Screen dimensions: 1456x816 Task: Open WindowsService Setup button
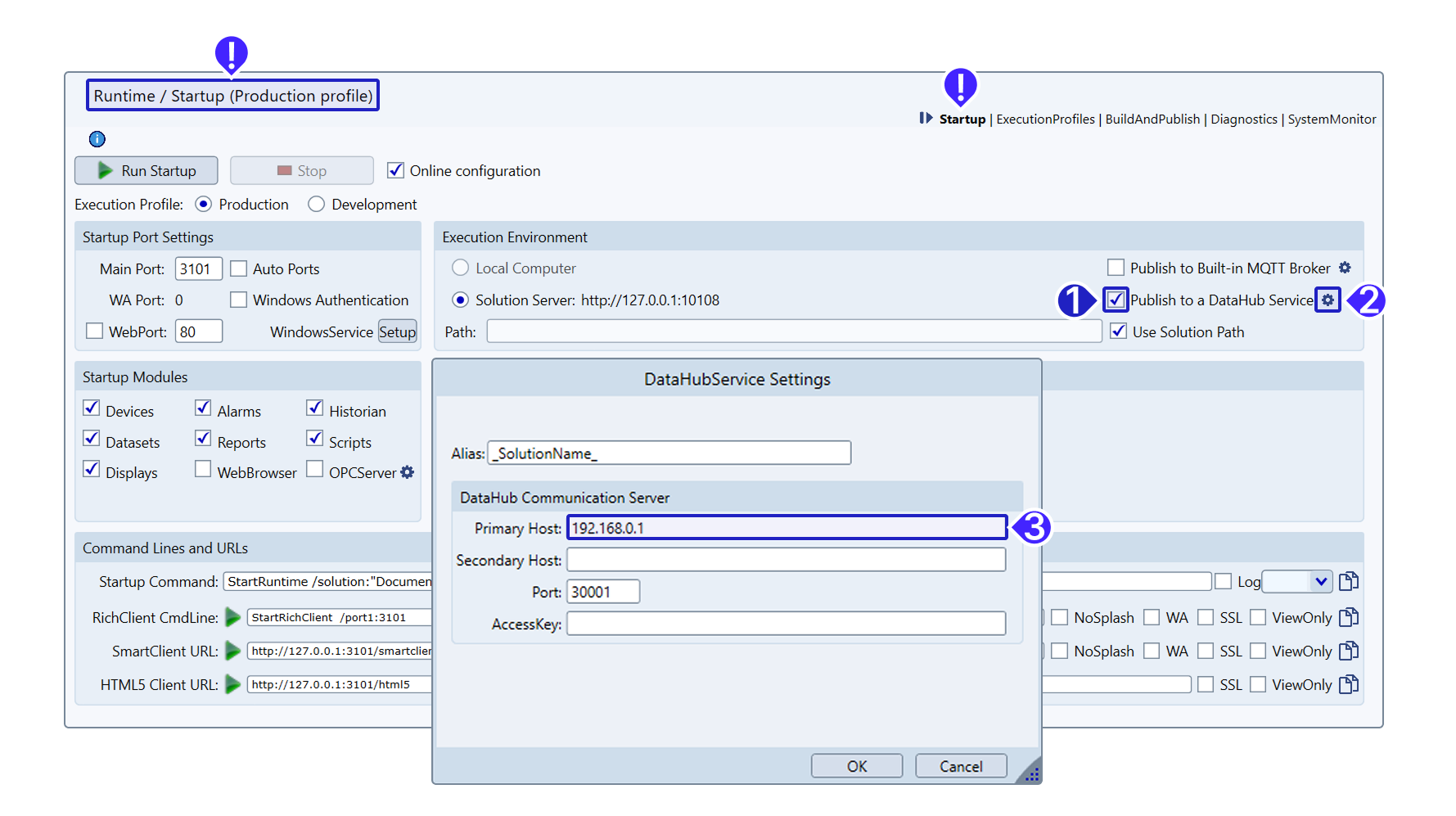397,331
